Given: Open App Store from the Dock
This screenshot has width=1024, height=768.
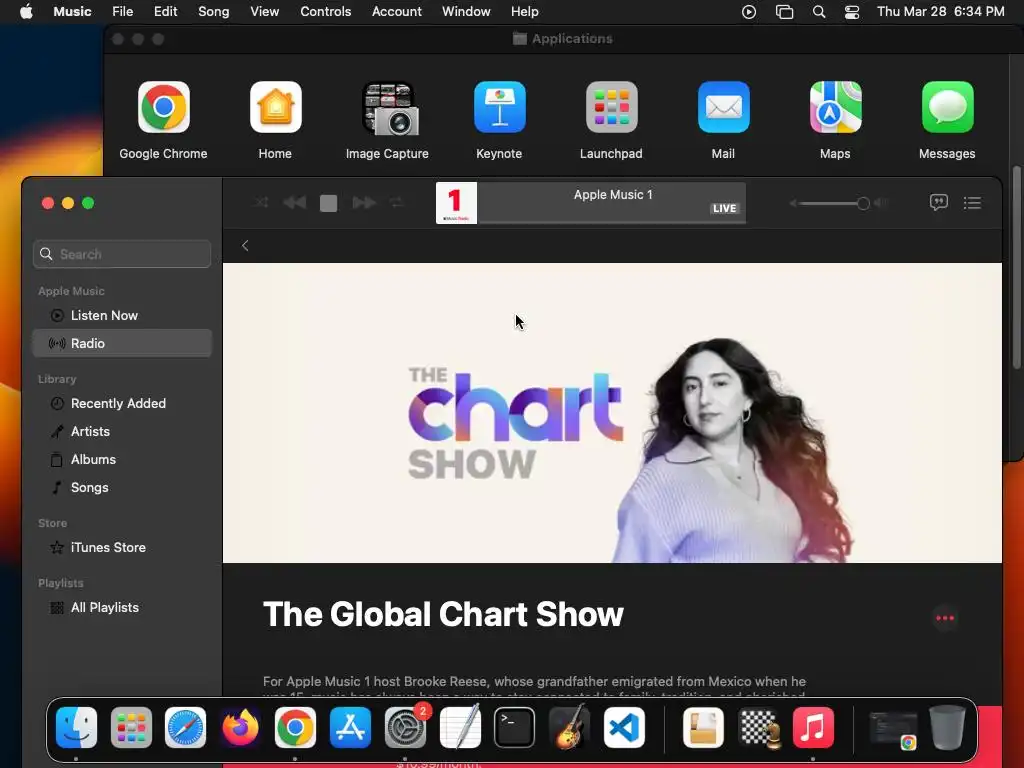Looking at the screenshot, I should pyautogui.click(x=350, y=728).
